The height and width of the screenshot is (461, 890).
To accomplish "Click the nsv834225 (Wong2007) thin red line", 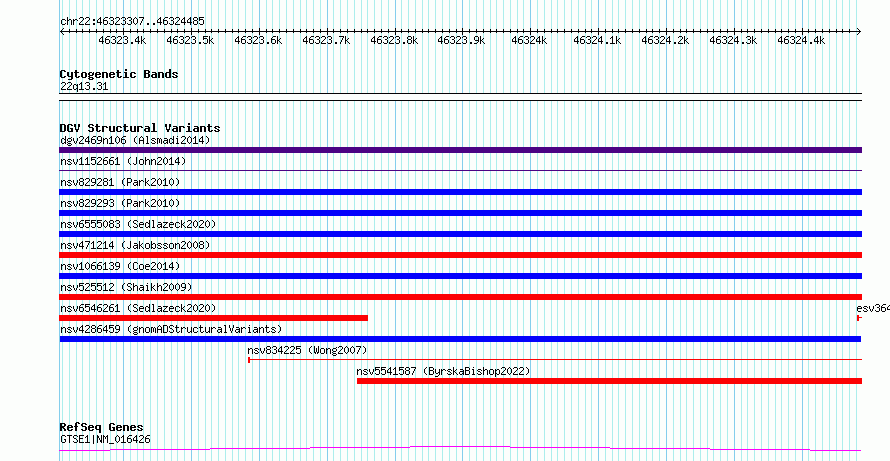I will point(555,359).
